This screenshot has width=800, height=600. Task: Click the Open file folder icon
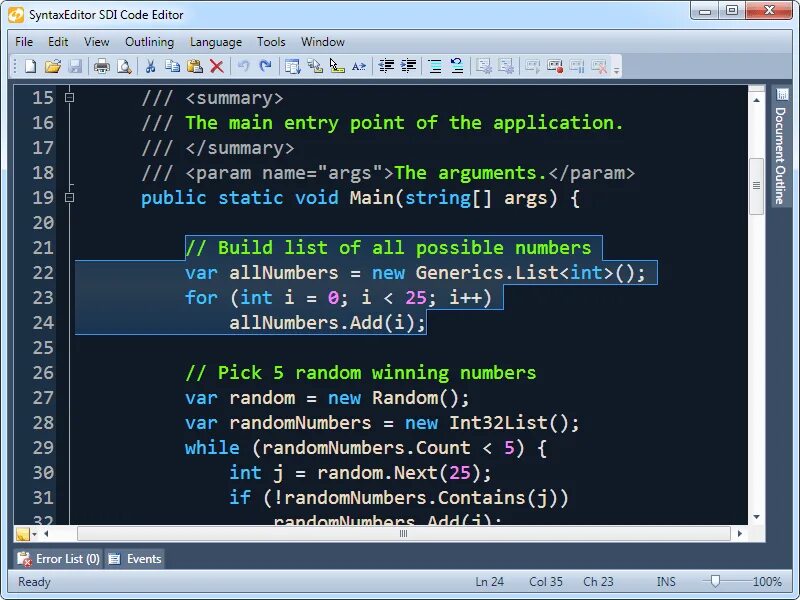(53, 66)
